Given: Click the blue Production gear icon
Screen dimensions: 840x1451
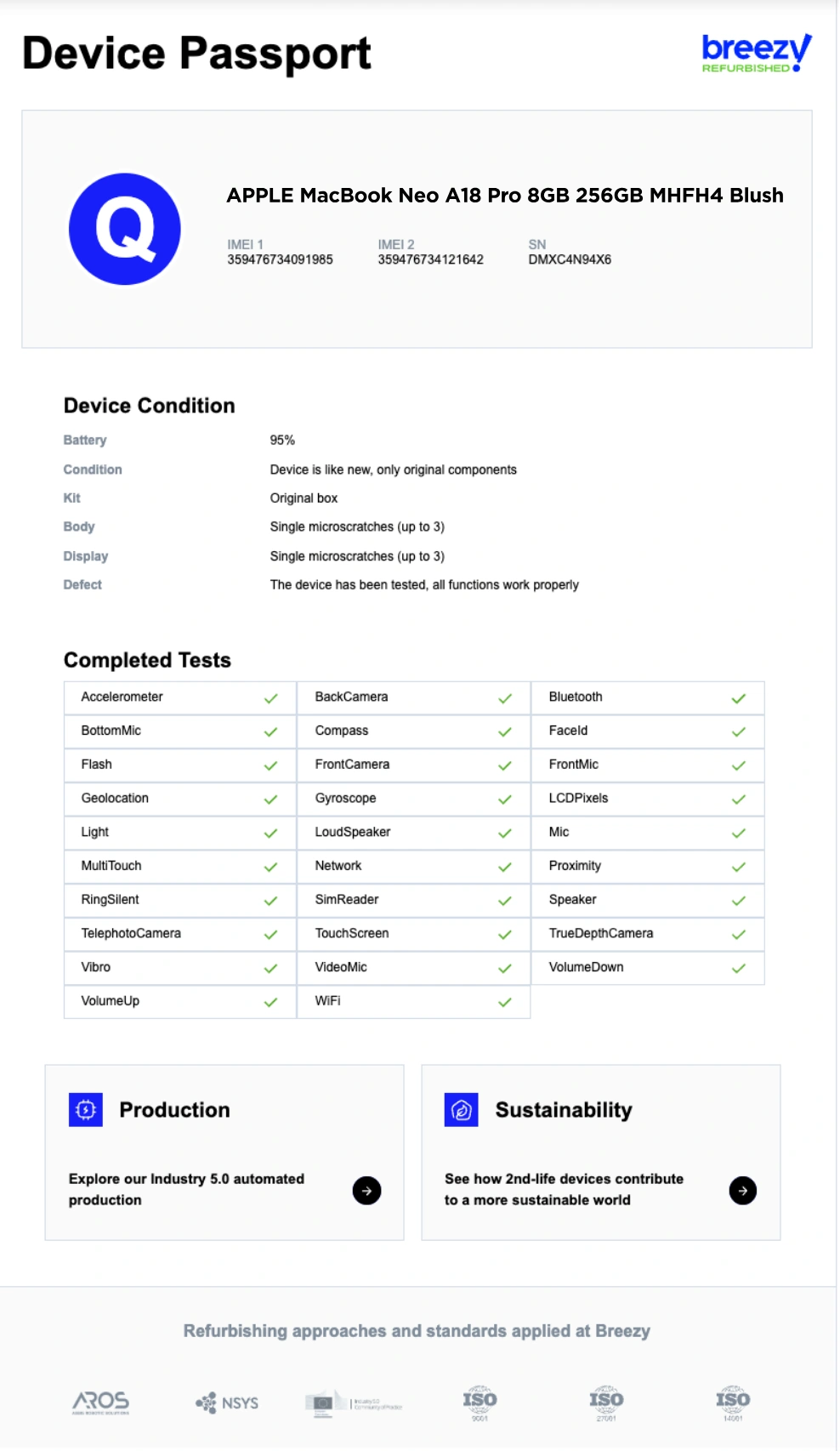Looking at the screenshot, I should point(86,1109).
